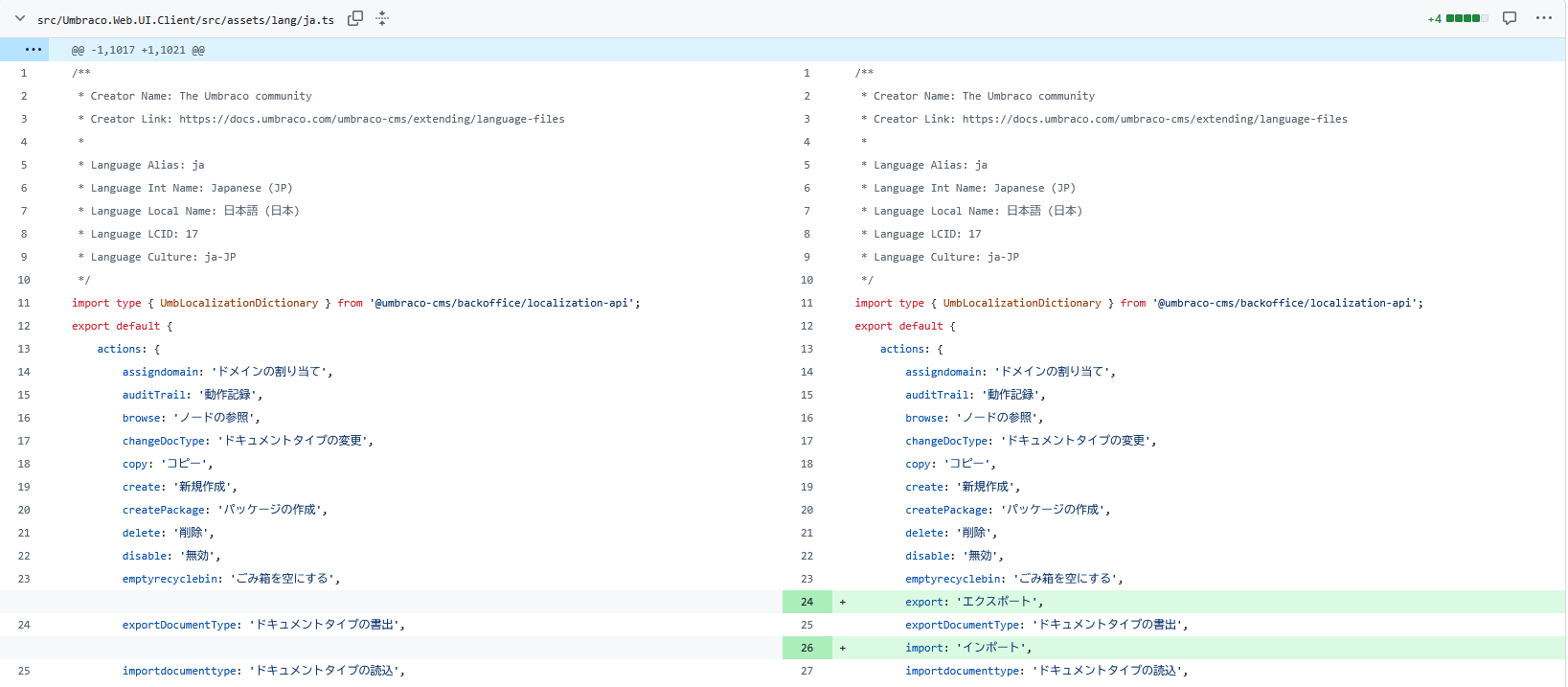Image resolution: width=1568 pixels, height=687 pixels.
Task: Click the added export: 'エクスポート' code line
Action: click(973, 602)
